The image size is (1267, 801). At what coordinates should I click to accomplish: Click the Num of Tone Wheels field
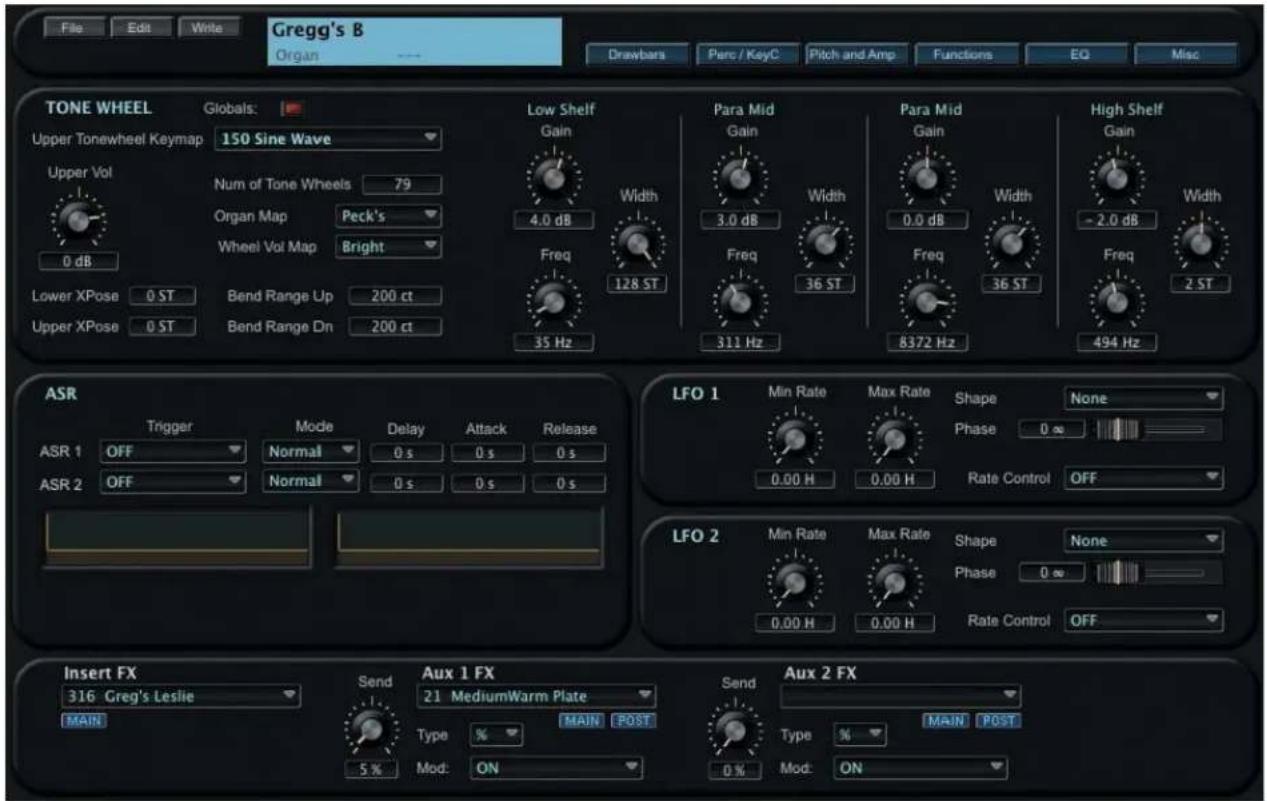401,183
